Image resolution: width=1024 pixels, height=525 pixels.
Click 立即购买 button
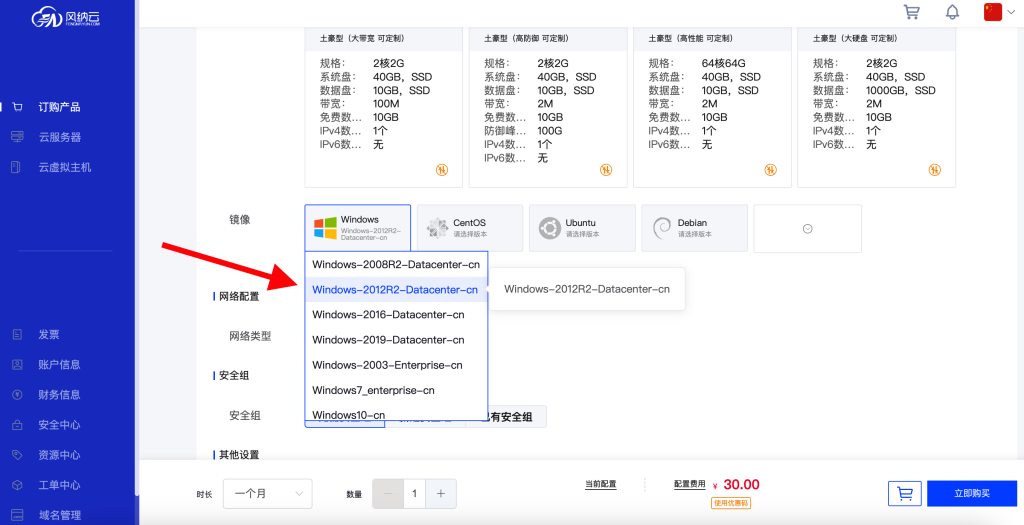click(x=972, y=494)
